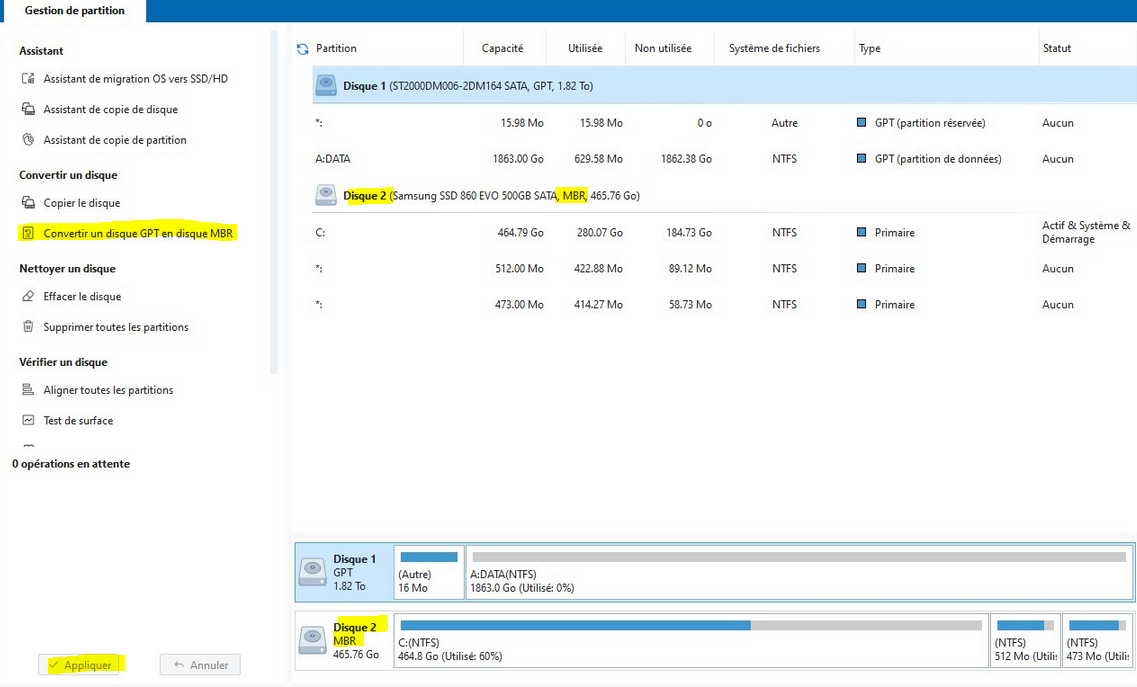Select the 15.98 Mo reserved partition row
1137x687 pixels.
point(724,123)
